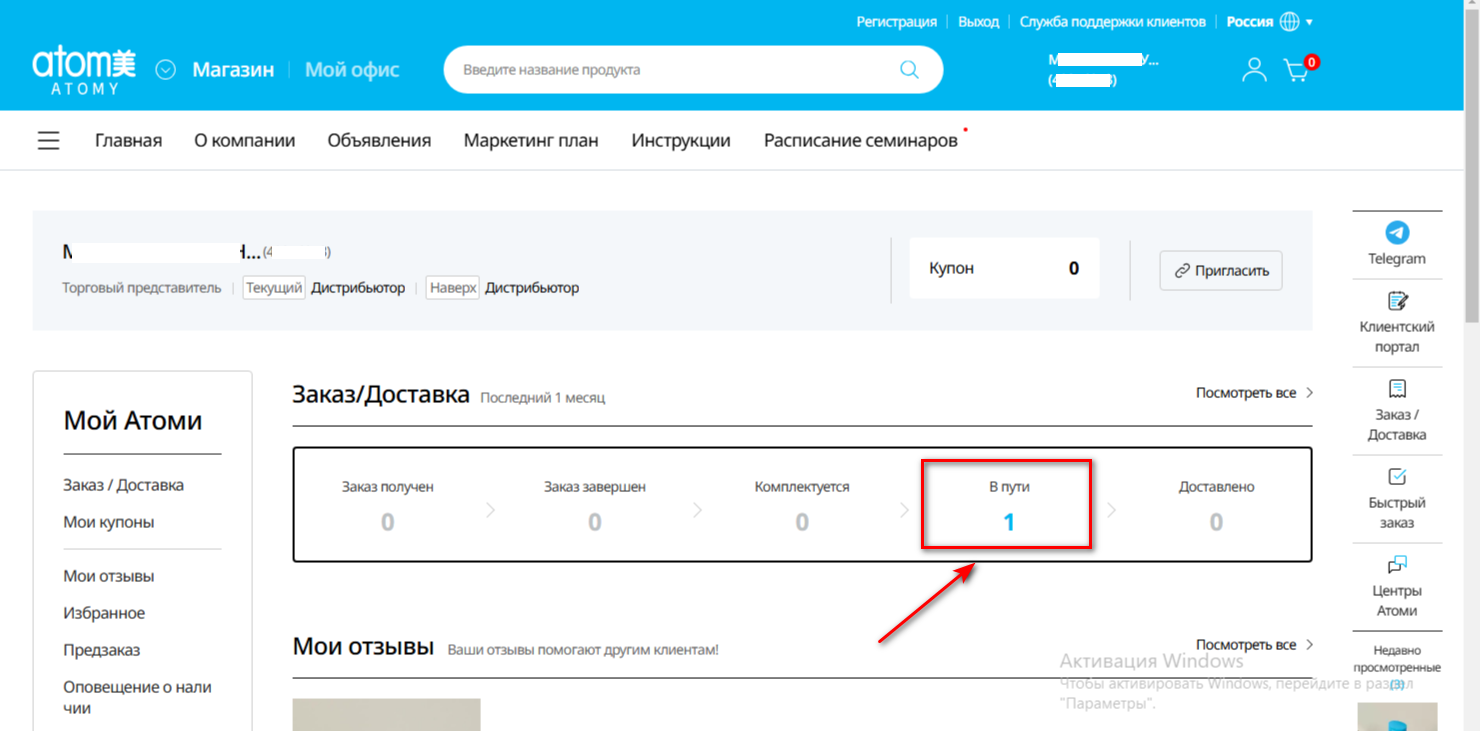Open the hamburger menu icon
The image size is (1480, 731).
point(48,141)
